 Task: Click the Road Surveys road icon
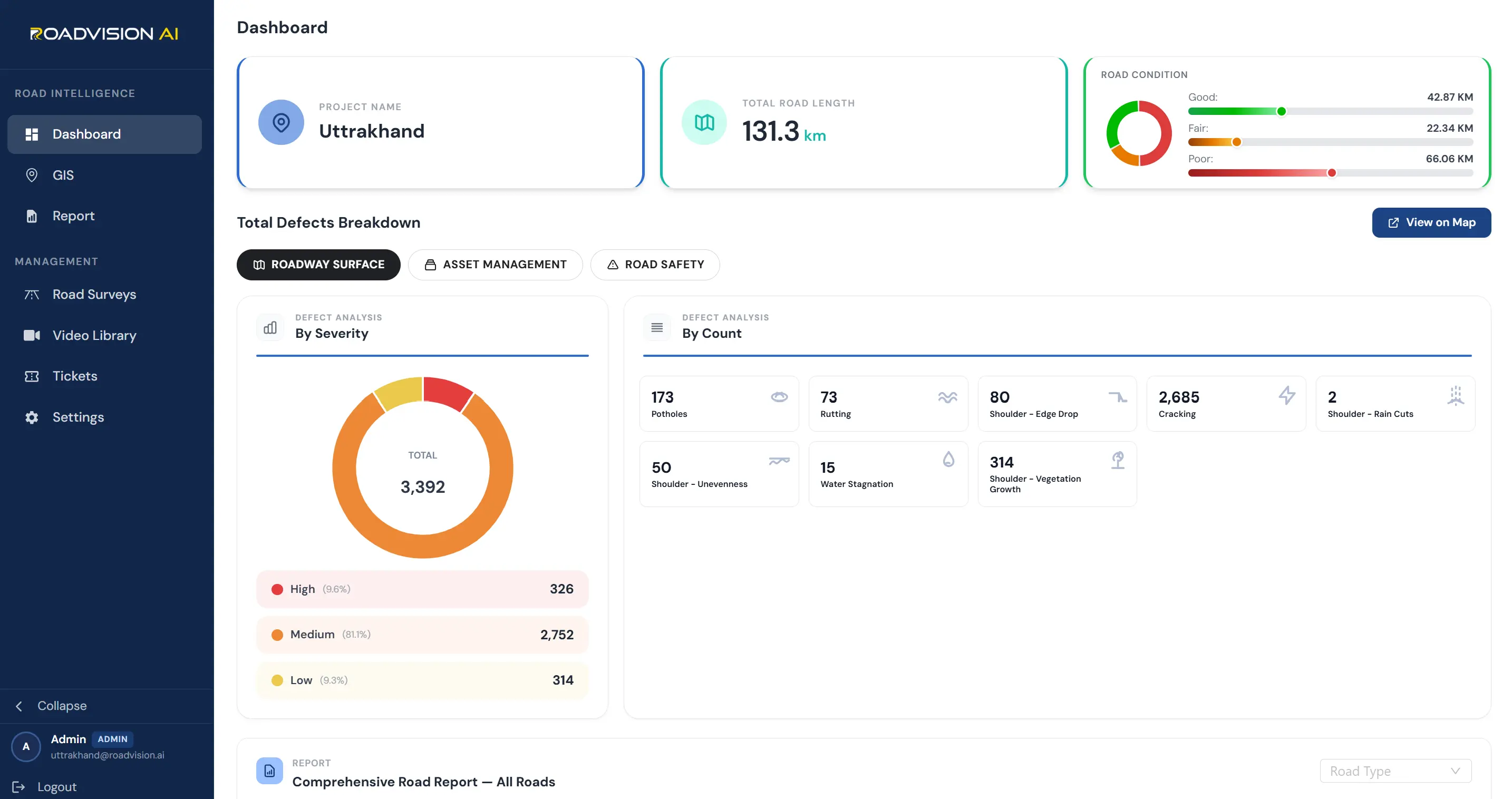coord(32,295)
